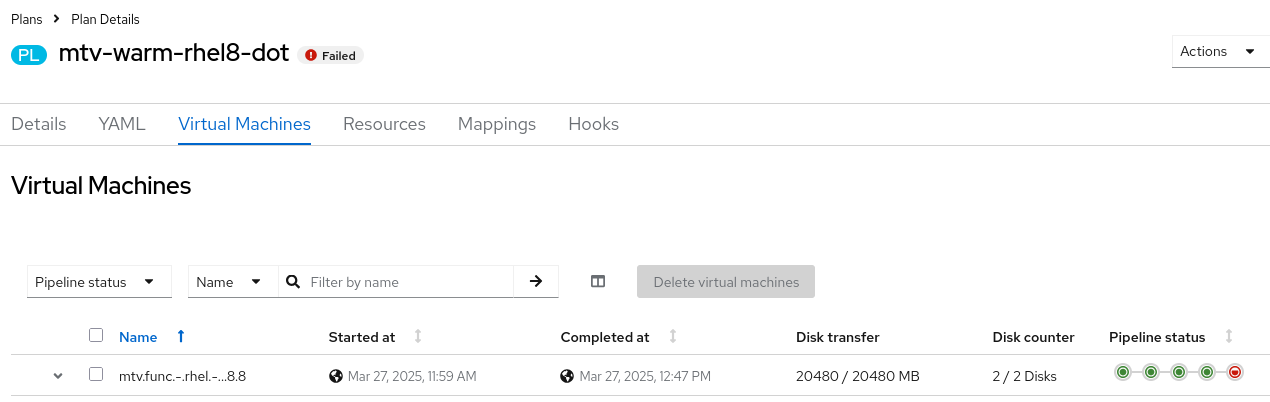Image resolution: width=1270 pixels, height=402 pixels.
Task: Select the mtv.func rhel VM row checkbox
Action: [96, 374]
